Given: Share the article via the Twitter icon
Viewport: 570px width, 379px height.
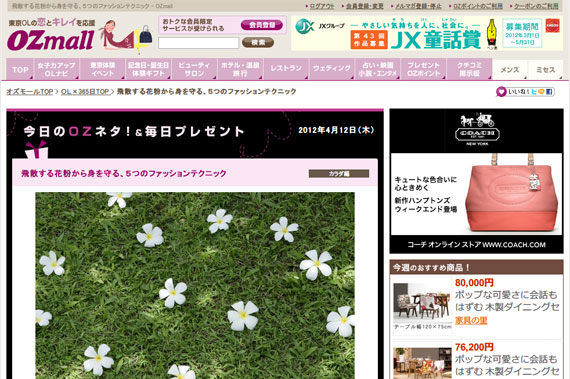Looking at the screenshot, I should (x=533, y=92).
